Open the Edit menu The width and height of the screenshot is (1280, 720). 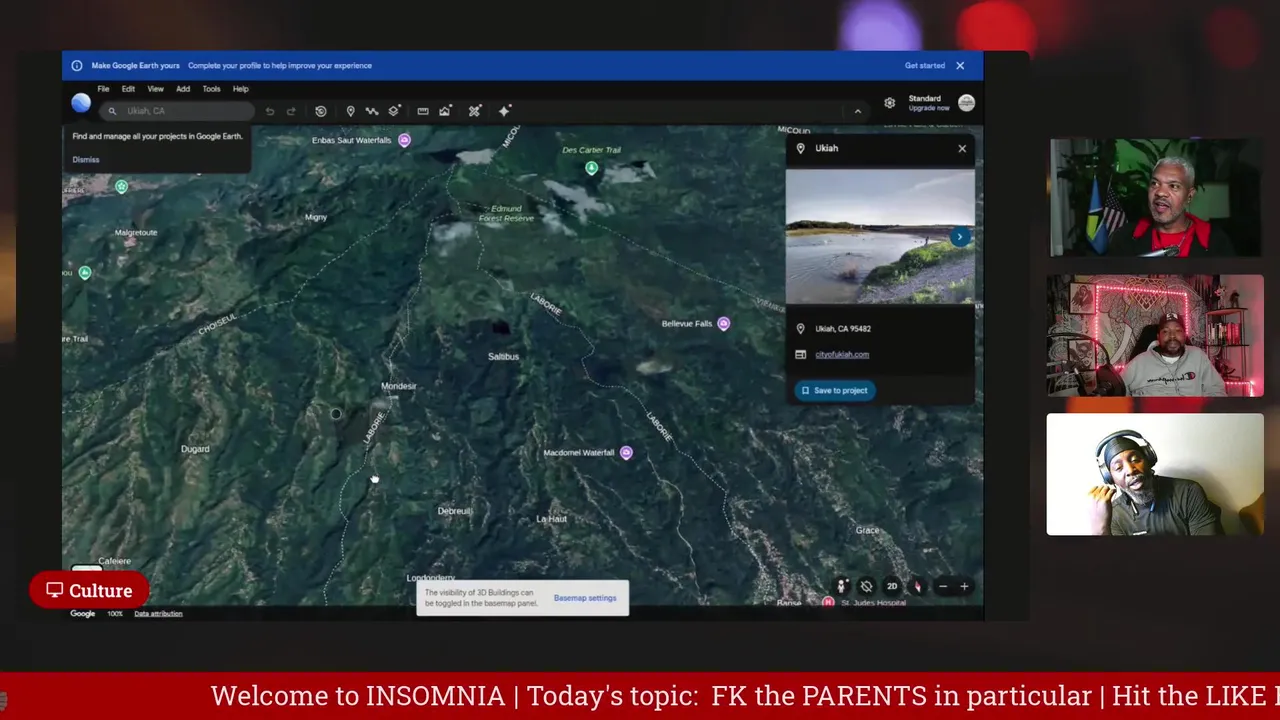click(x=128, y=89)
